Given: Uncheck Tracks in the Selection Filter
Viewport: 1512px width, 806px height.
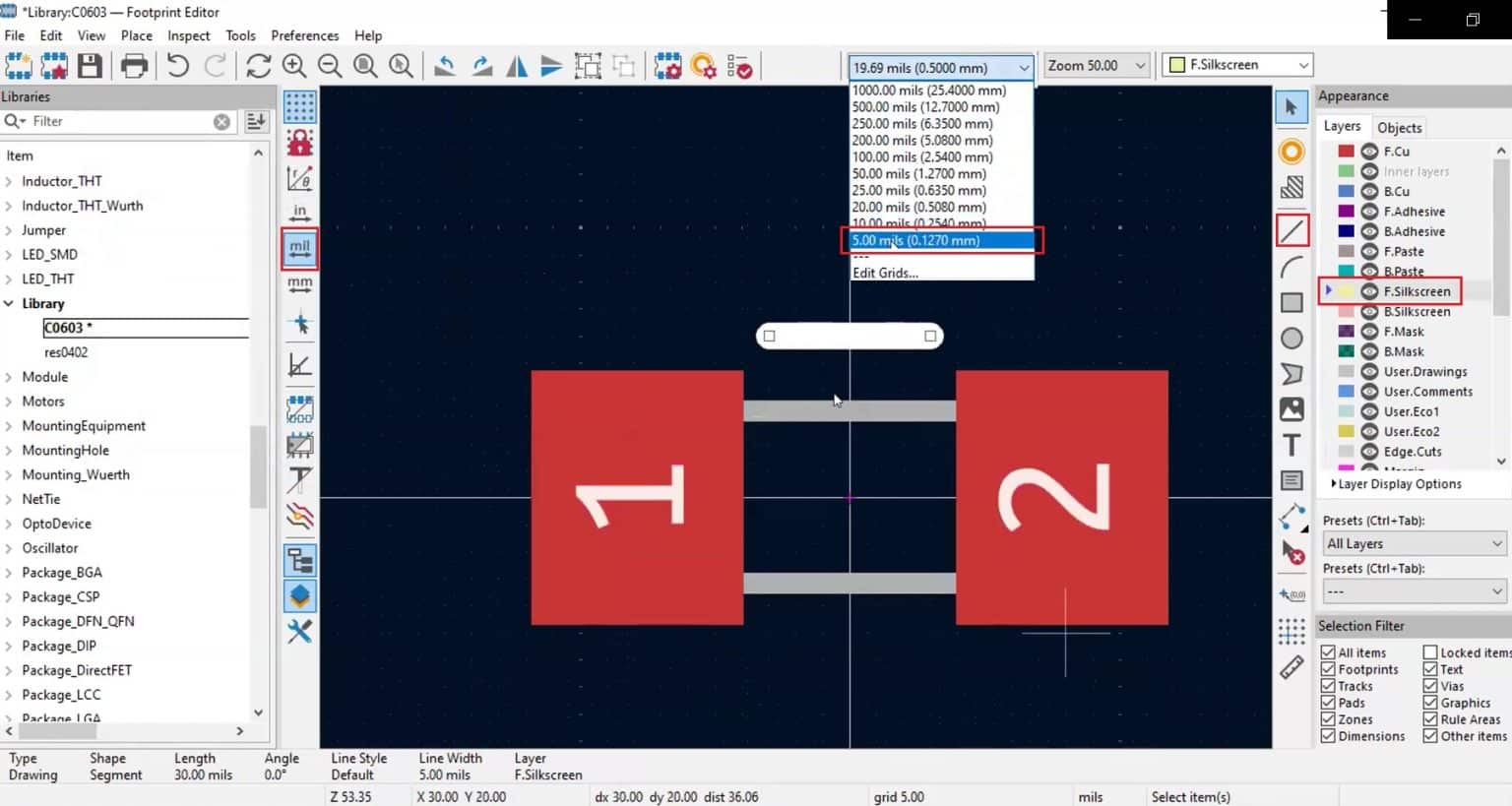Looking at the screenshot, I should tap(1329, 686).
